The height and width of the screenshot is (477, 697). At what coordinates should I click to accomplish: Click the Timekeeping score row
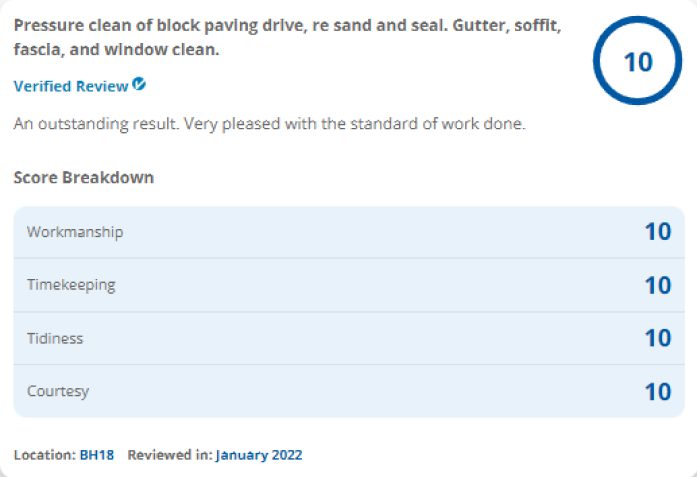[x=349, y=285]
